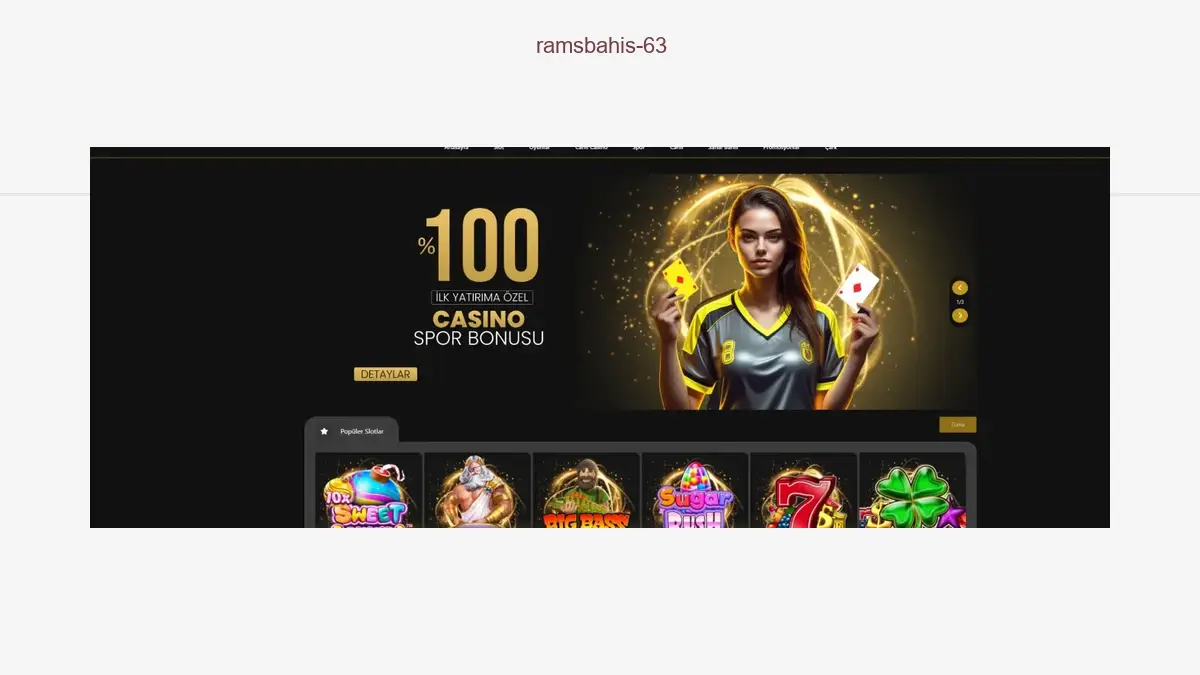Open the Slot menu item
The image size is (1200, 675).
click(499, 148)
